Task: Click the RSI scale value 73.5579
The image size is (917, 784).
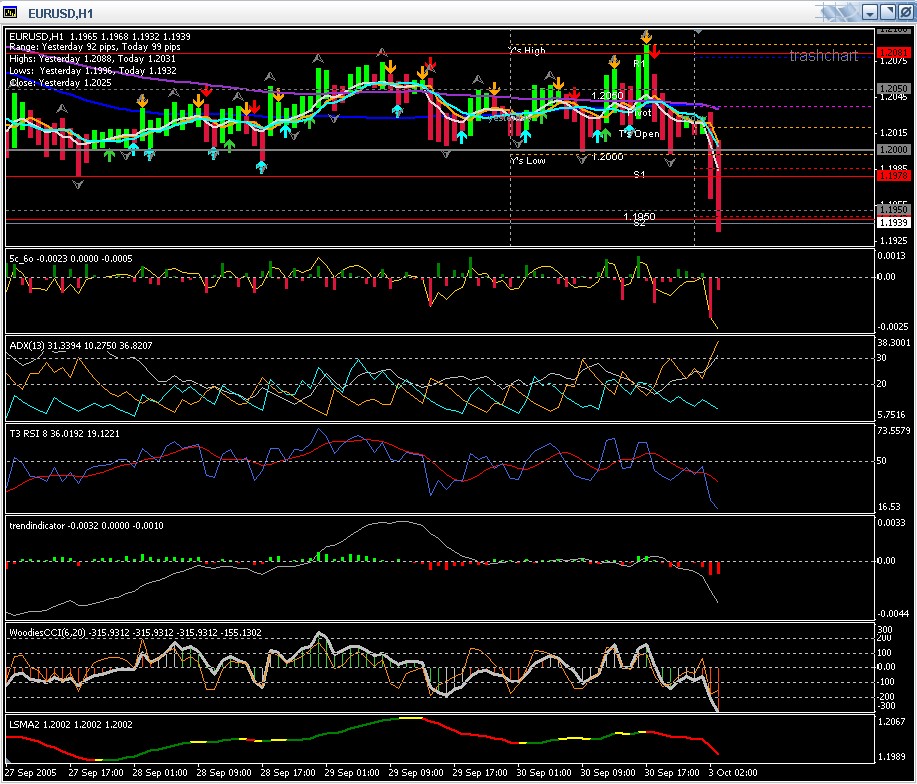Action: coord(894,431)
